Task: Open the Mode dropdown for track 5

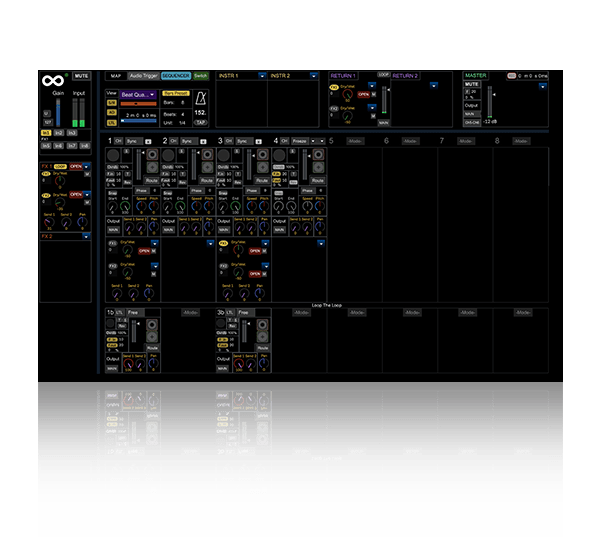Action: pyautogui.click(x=353, y=142)
